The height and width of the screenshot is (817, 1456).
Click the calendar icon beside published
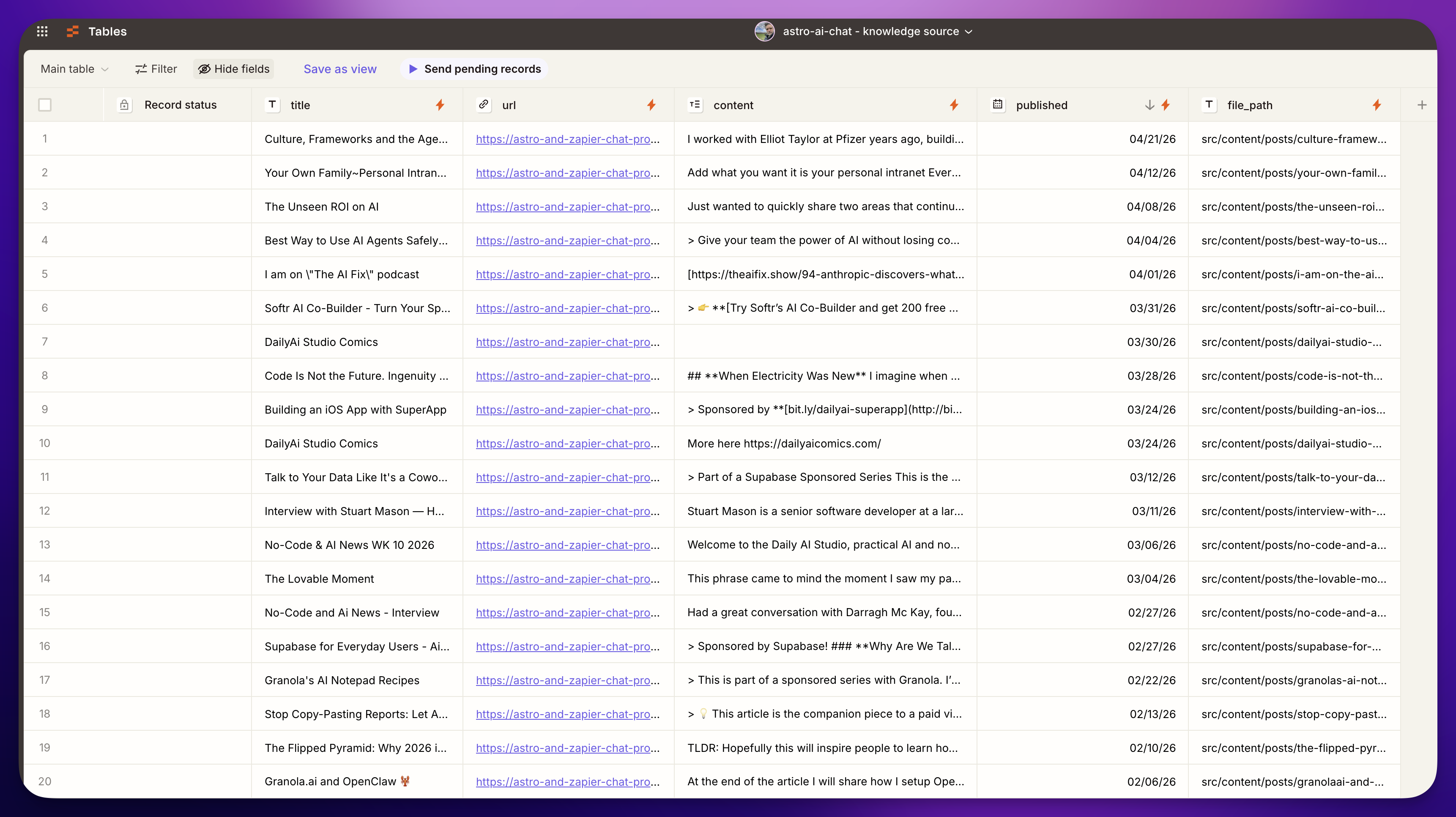(x=998, y=105)
